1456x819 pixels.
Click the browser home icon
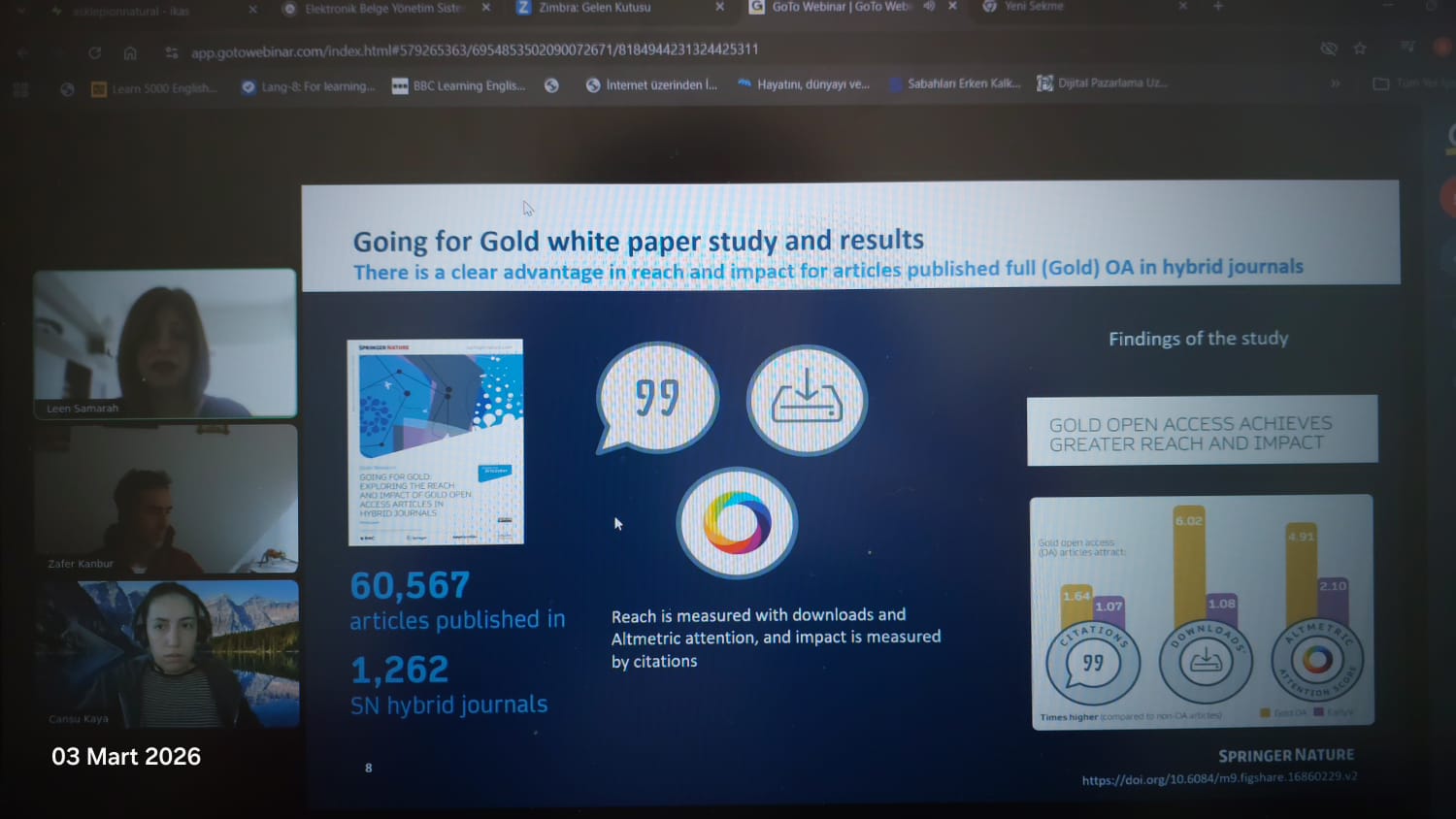[x=130, y=52]
